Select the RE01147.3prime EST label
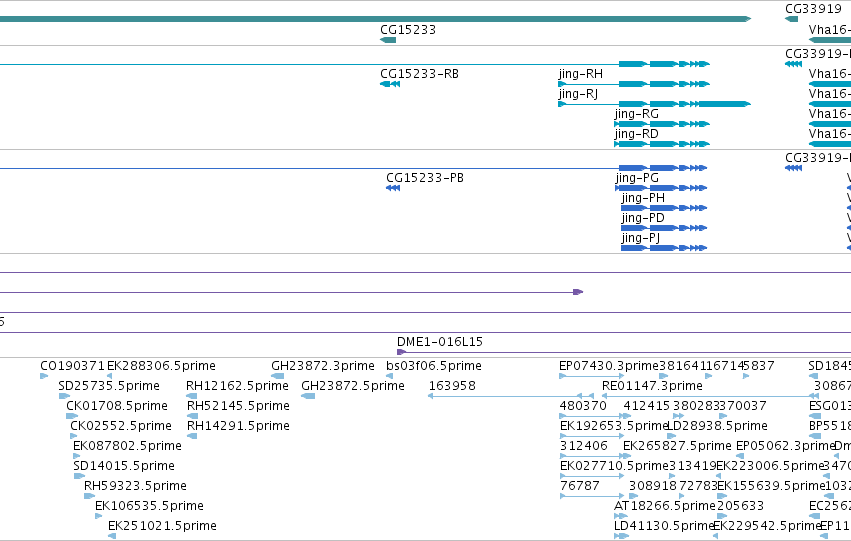This screenshot has height=541, width=851. pos(652,386)
